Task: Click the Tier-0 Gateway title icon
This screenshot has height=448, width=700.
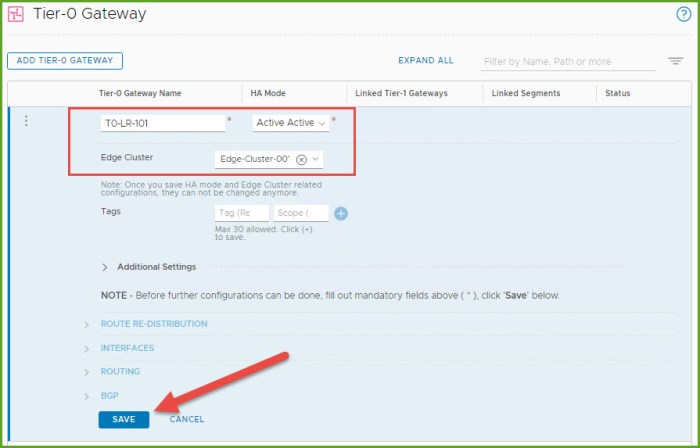Action: click(x=15, y=14)
